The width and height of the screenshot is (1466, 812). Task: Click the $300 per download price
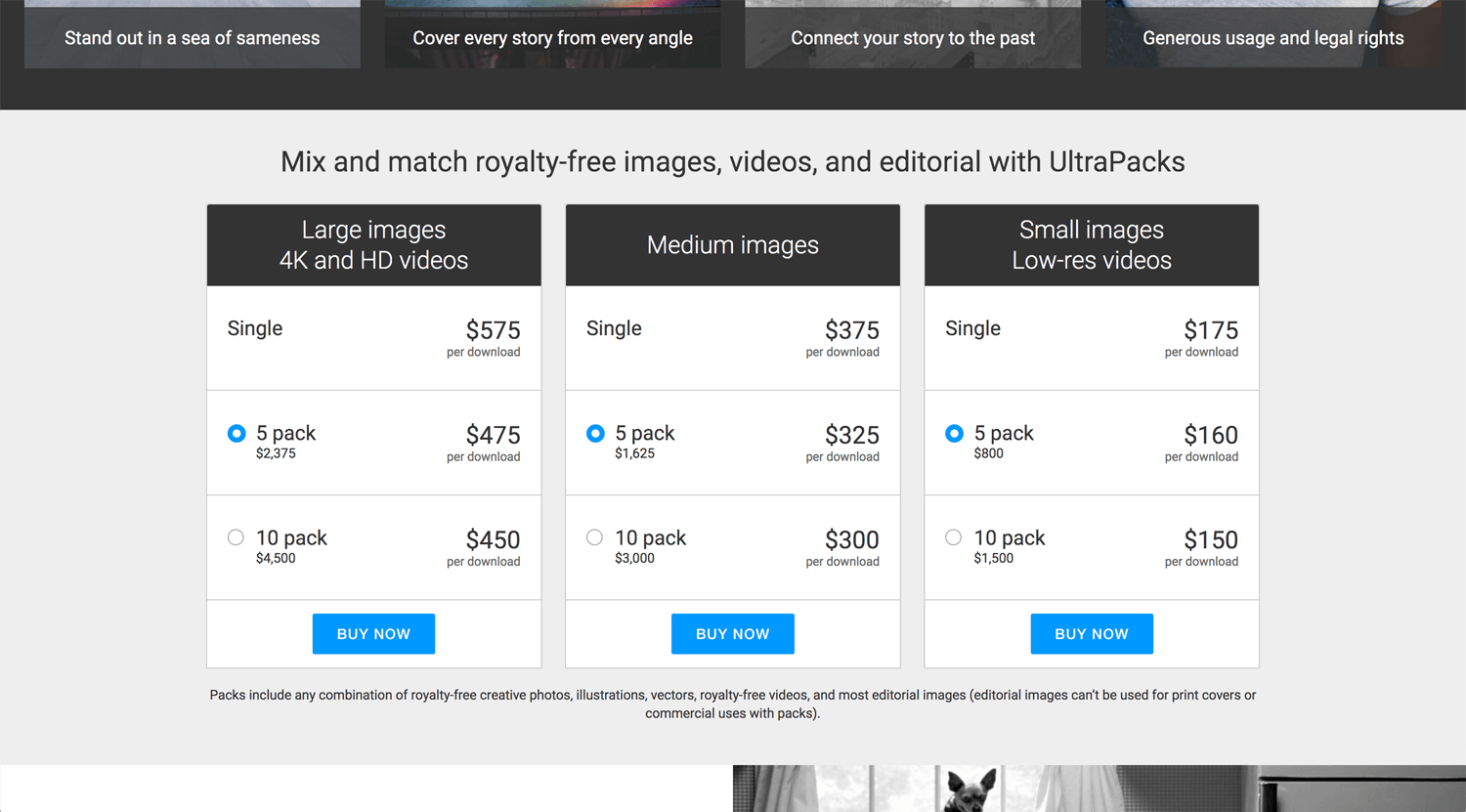[852, 539]
